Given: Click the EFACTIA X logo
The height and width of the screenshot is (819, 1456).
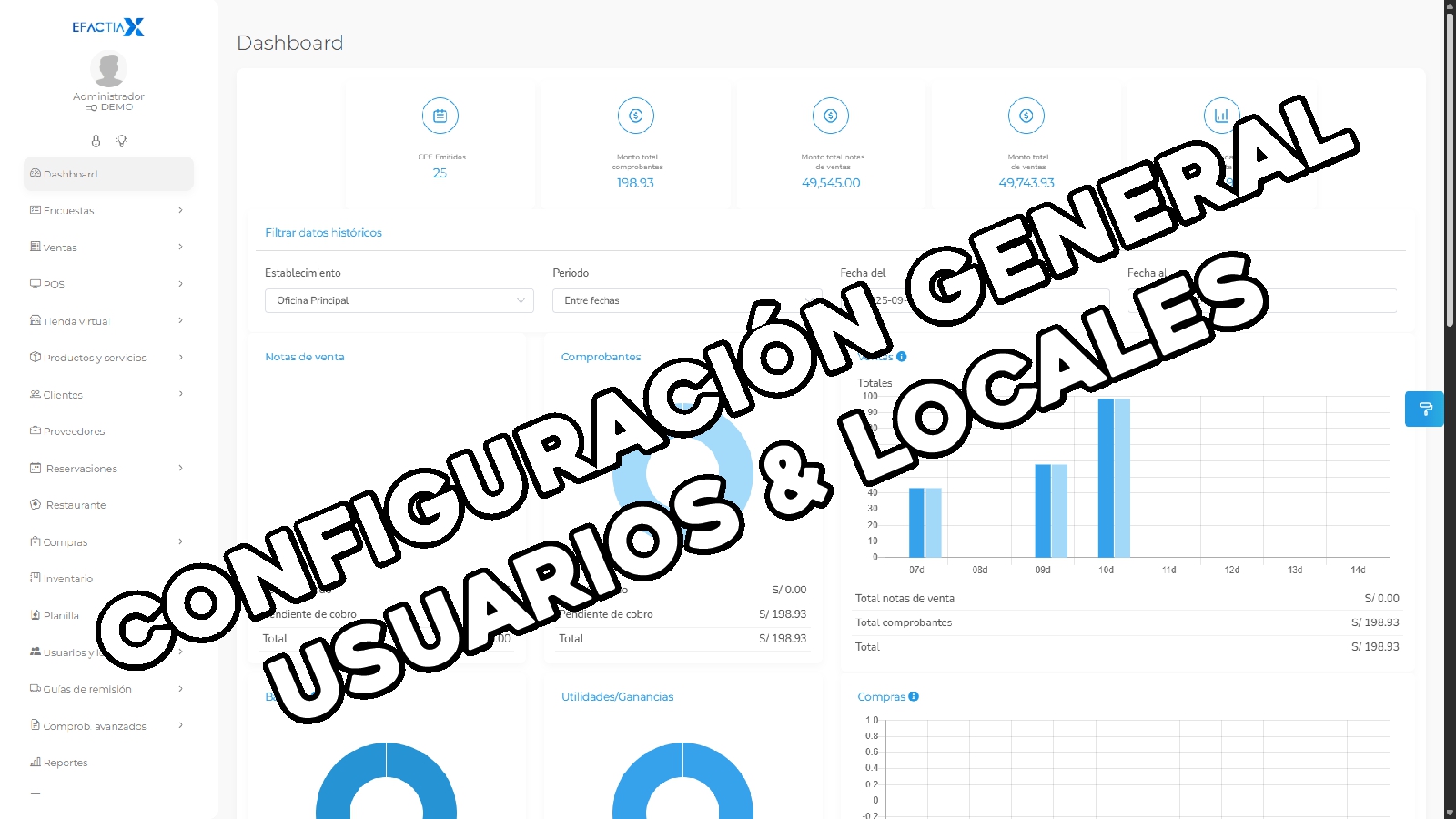Looking at the screenshot, I should 108,27.
